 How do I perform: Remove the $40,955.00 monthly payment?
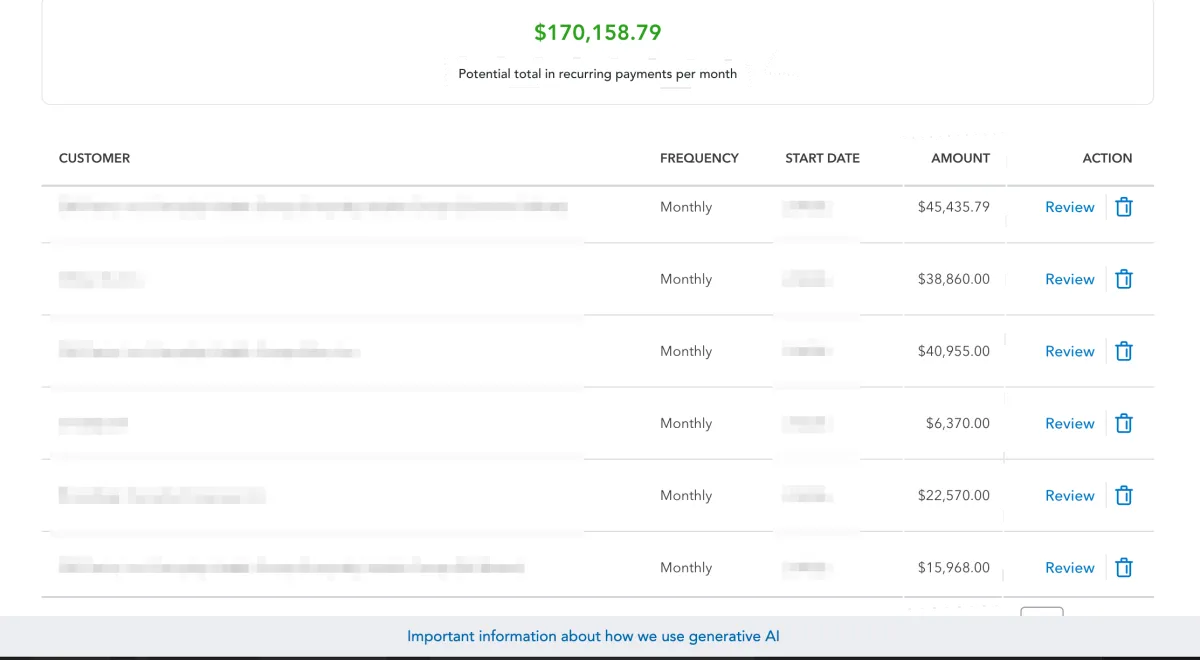1124,351
